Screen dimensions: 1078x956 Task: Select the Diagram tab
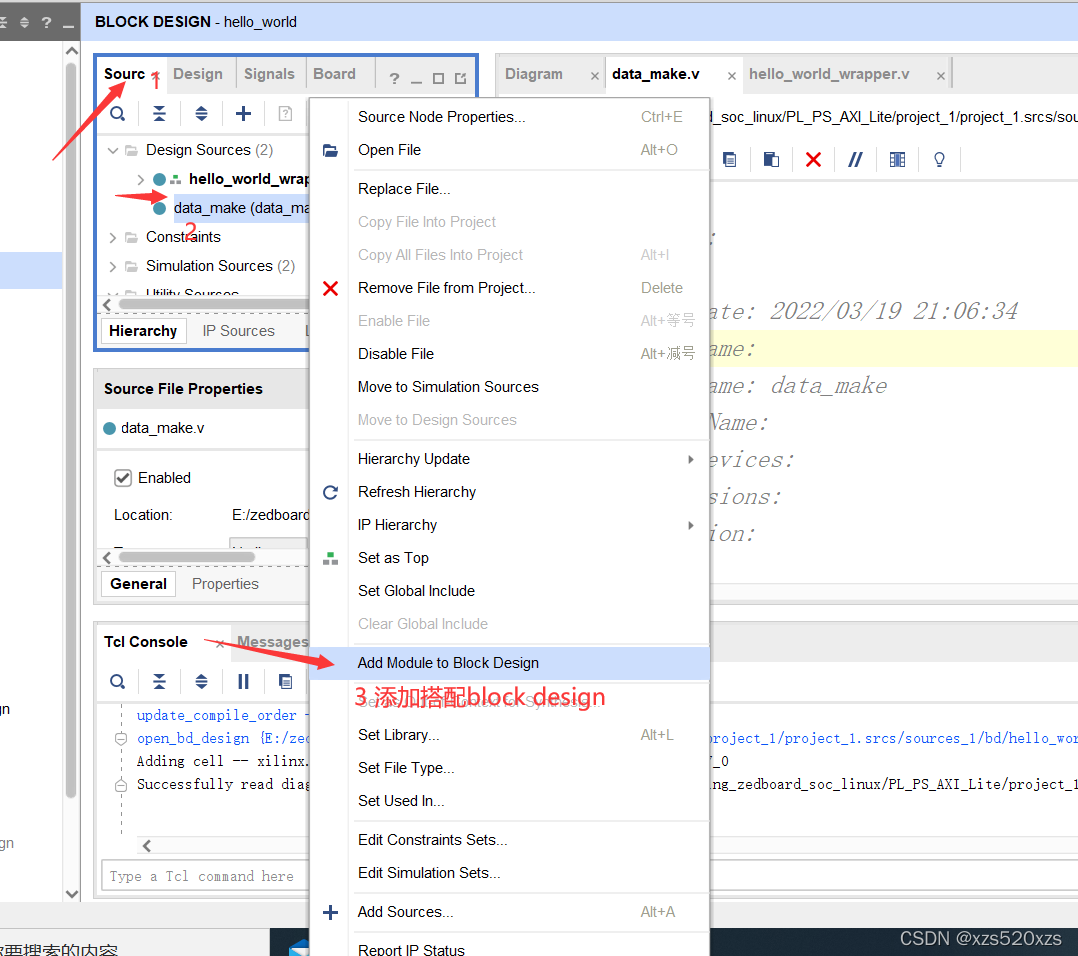click(534, 74)
